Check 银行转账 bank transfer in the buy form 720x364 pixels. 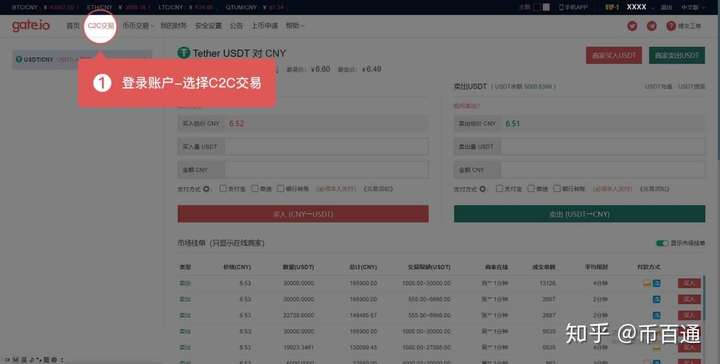(x=281, y=189)
